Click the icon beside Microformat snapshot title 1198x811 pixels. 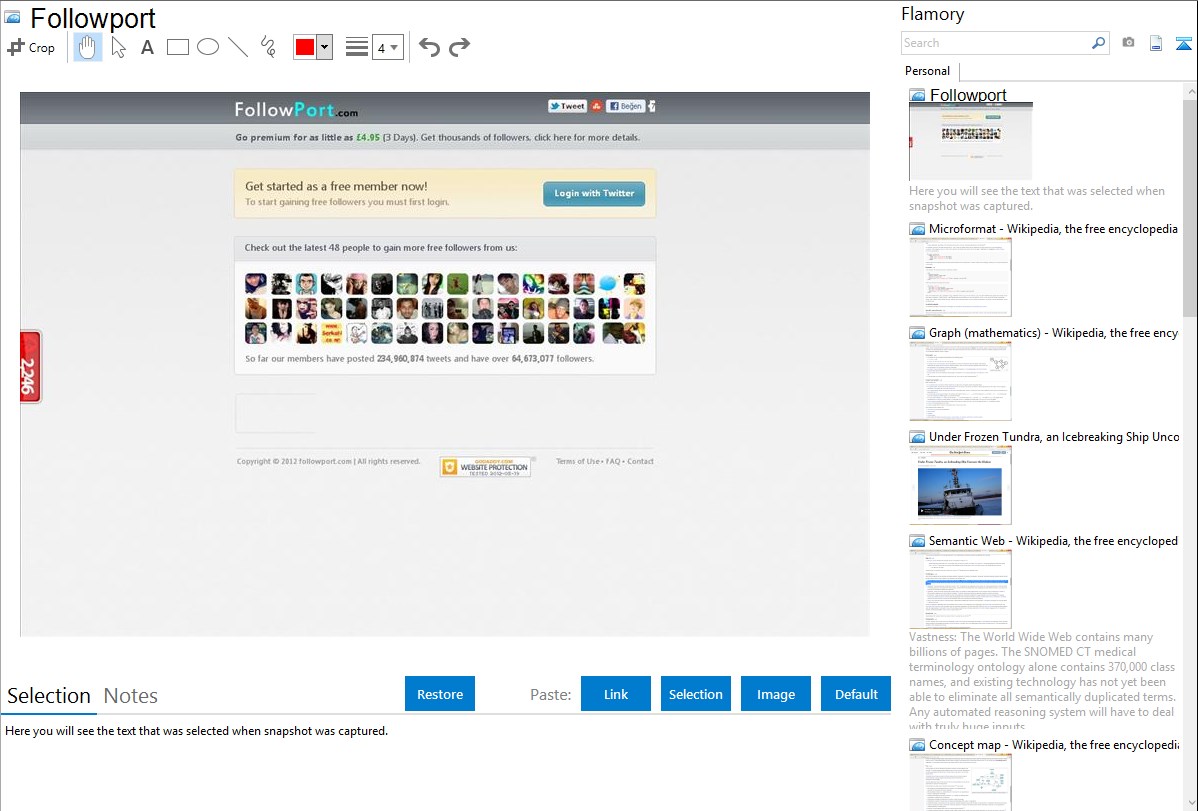point(917,229)
